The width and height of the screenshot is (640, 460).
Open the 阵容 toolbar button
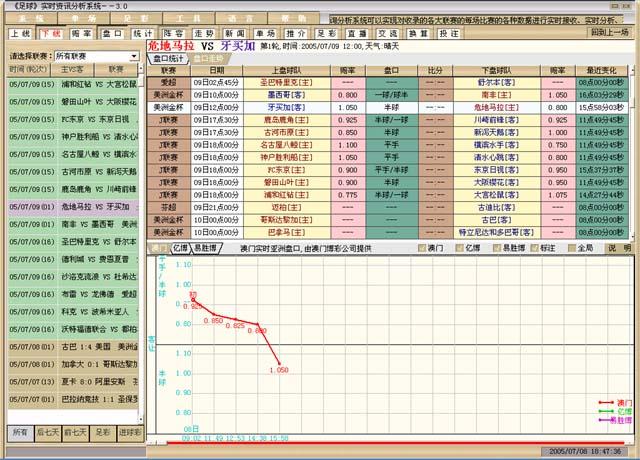click(173, 33)
